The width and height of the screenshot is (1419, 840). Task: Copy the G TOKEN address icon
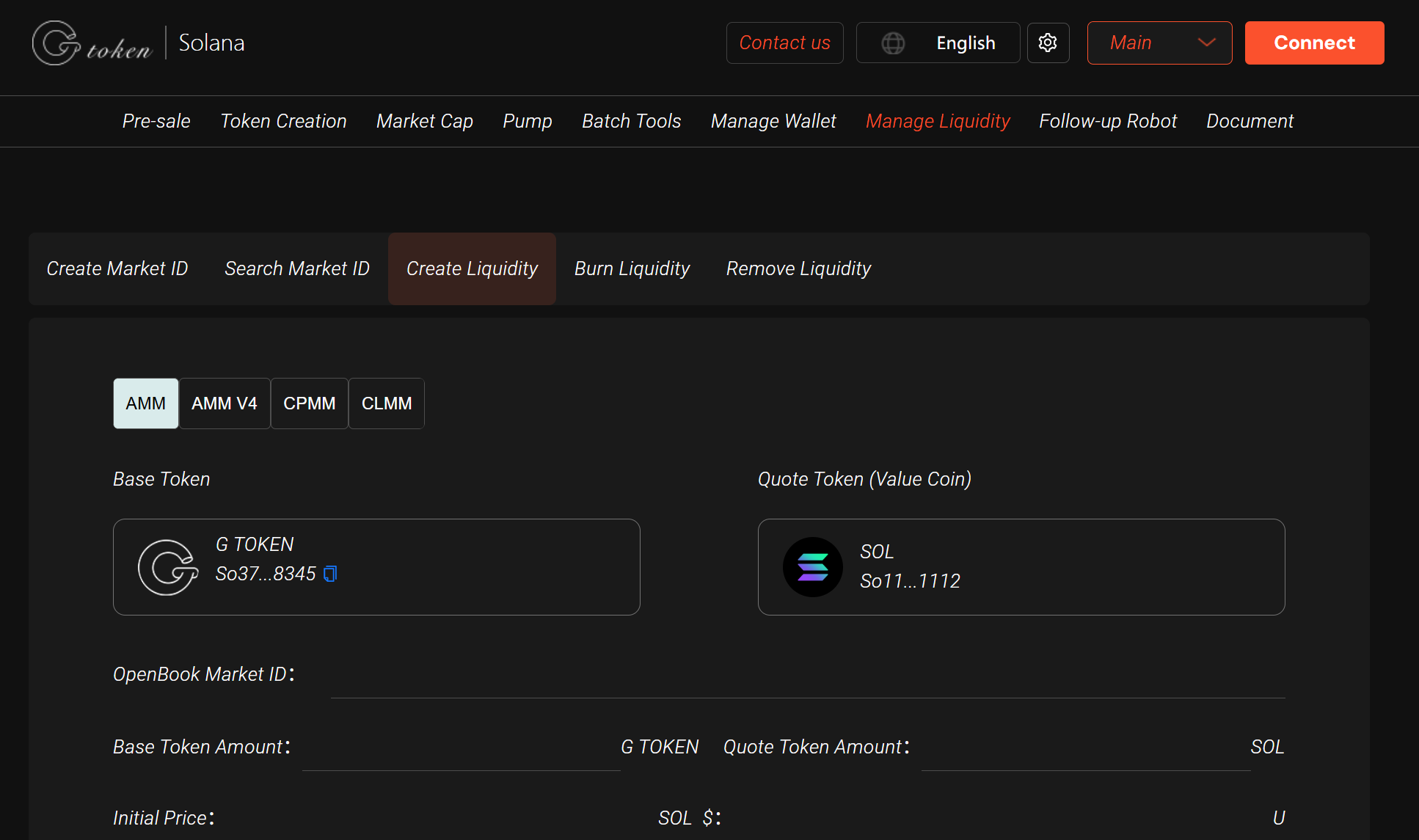330,574
